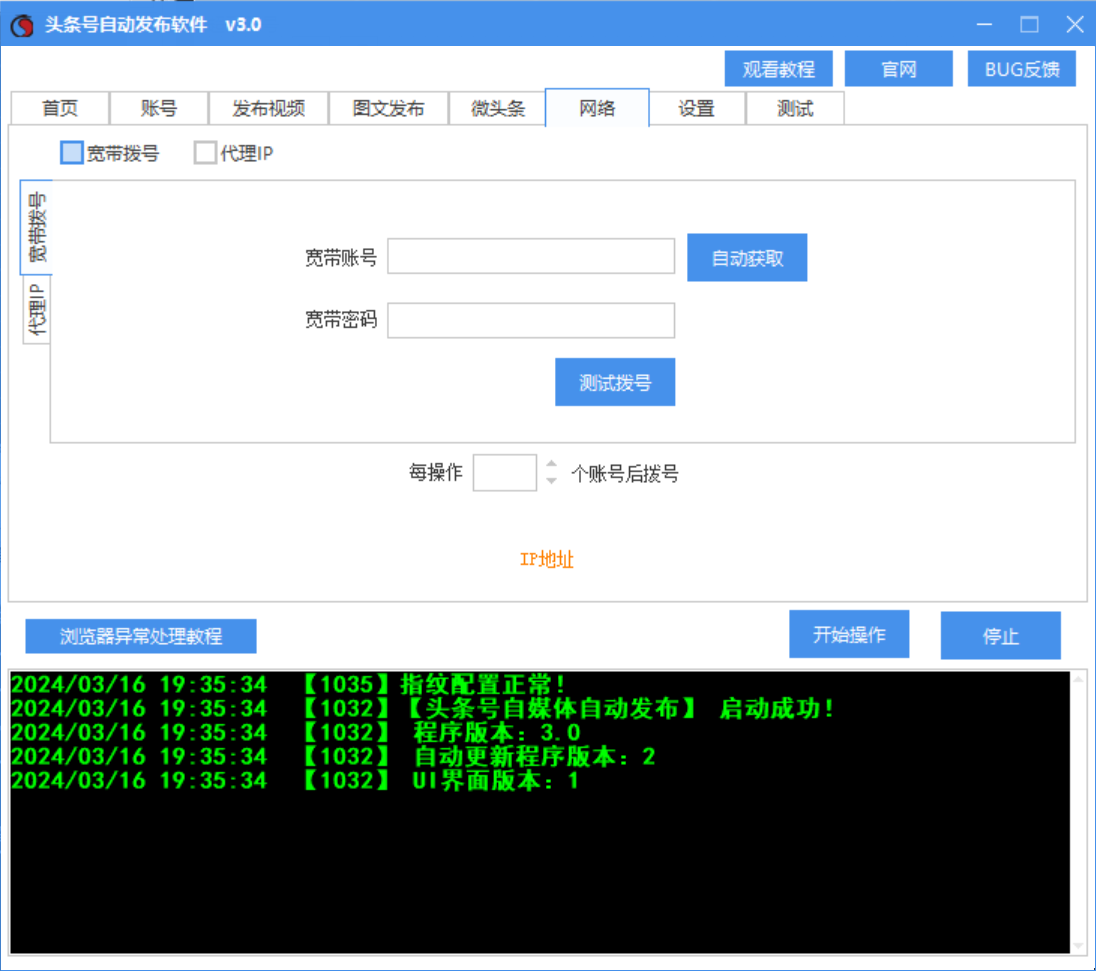Click log line 启动成功
This screenshot has height=971, width=1096.
[x=423, y=708]
